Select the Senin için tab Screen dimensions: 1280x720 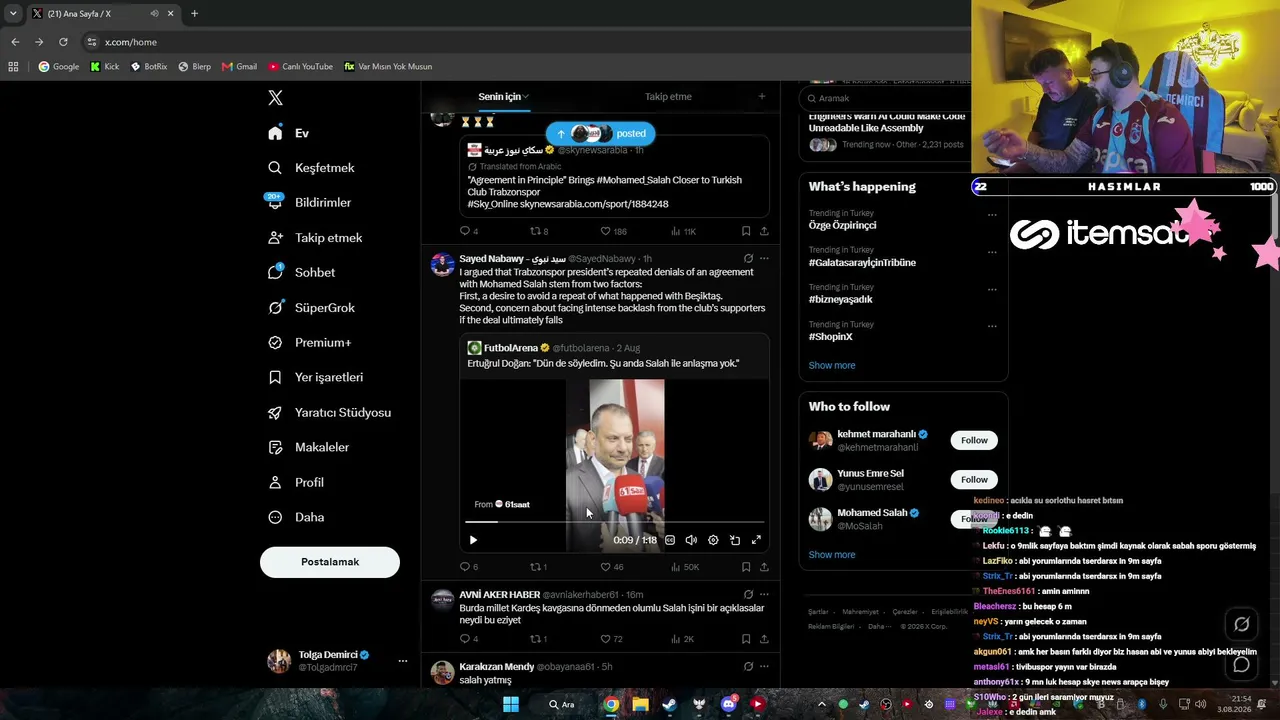[x=503, y=97]
